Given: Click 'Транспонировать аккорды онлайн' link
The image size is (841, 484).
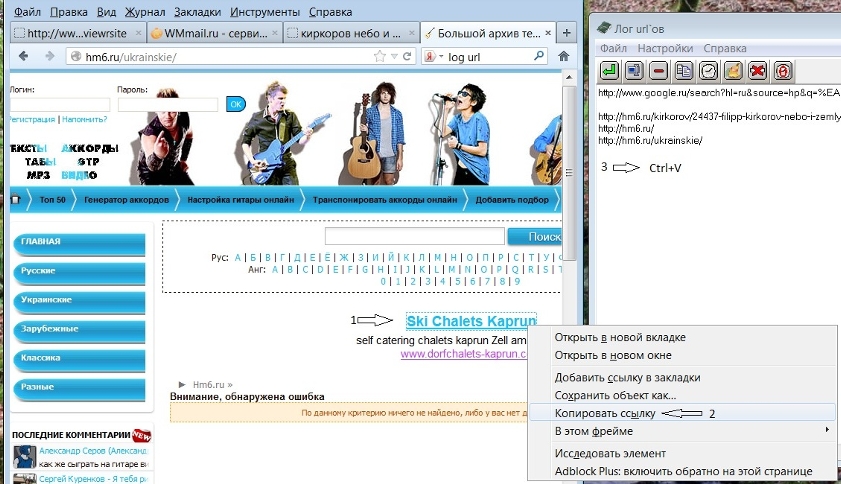Looking at the screenshot, I should pos(385,200).
